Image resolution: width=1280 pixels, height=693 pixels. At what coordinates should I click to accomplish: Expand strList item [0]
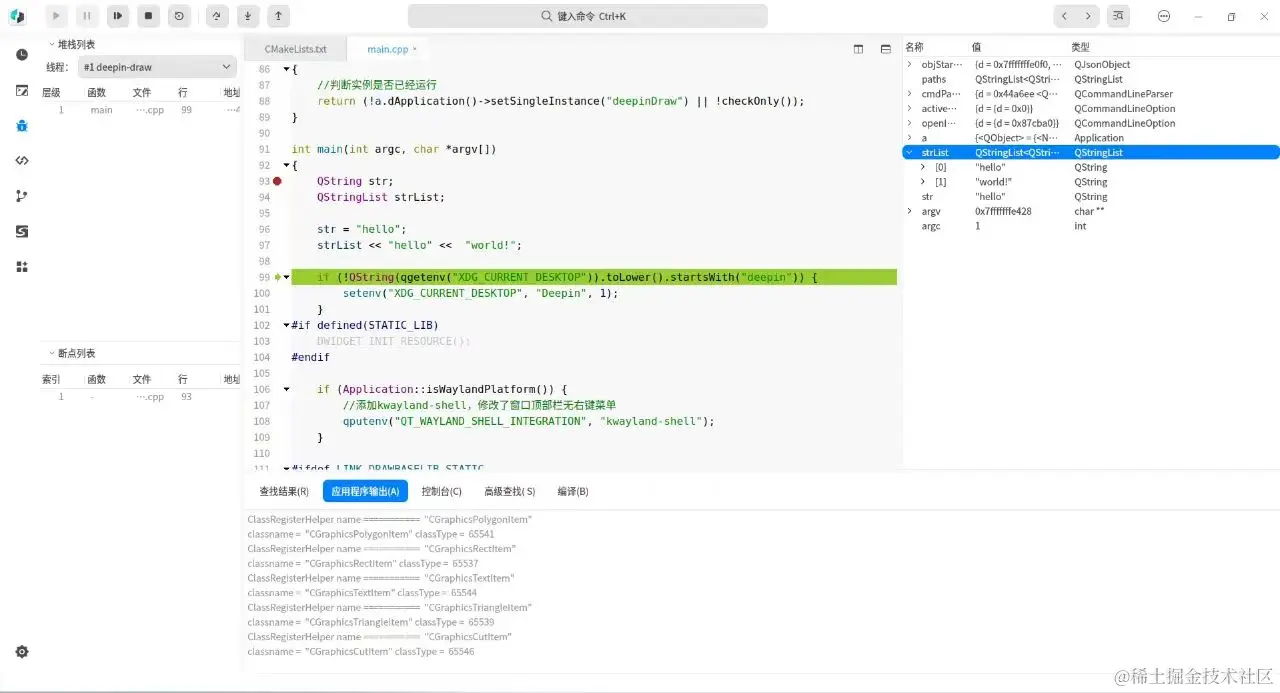(923, 167)
